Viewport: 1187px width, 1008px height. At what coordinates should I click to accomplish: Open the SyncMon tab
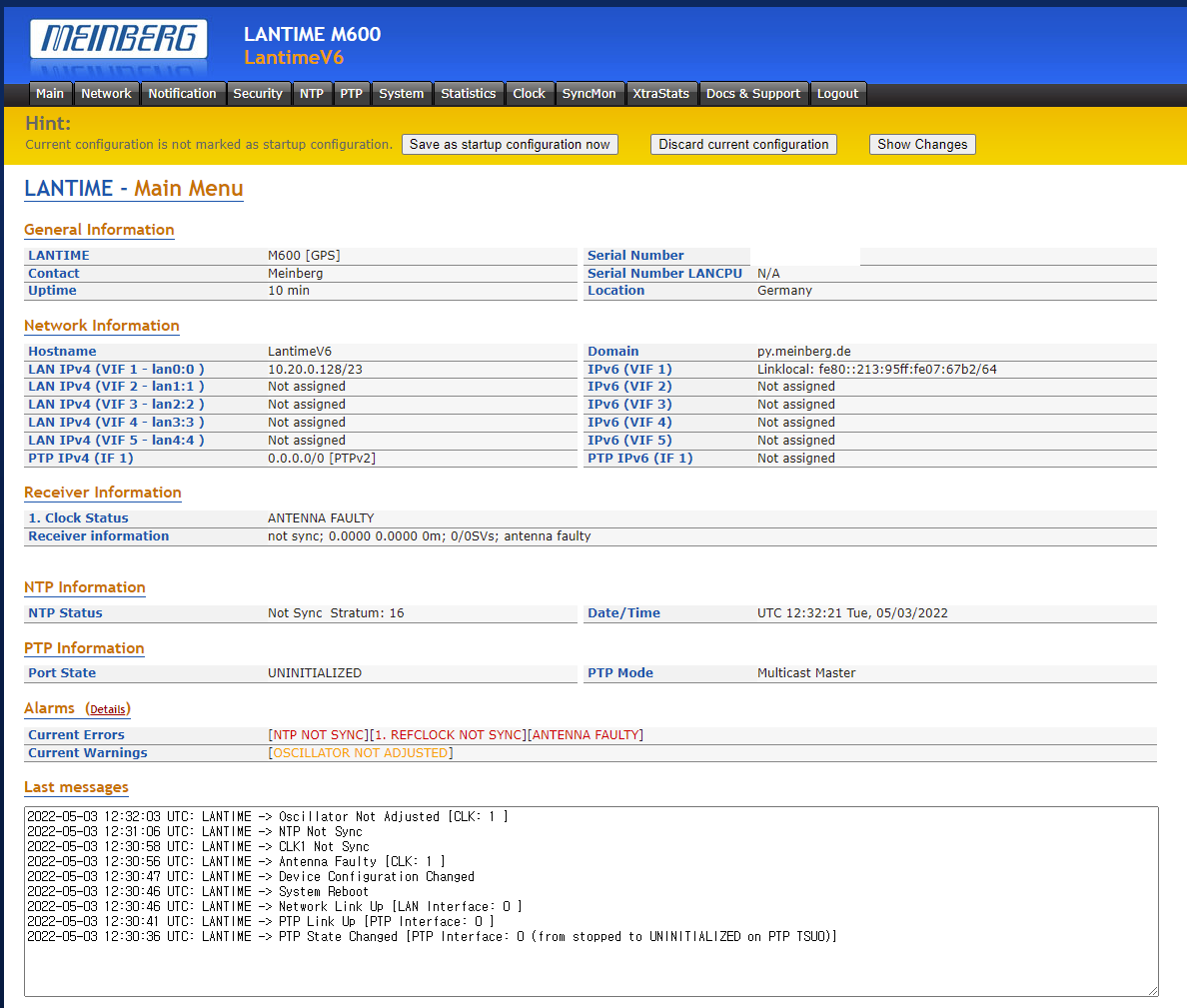coord(589,94)
